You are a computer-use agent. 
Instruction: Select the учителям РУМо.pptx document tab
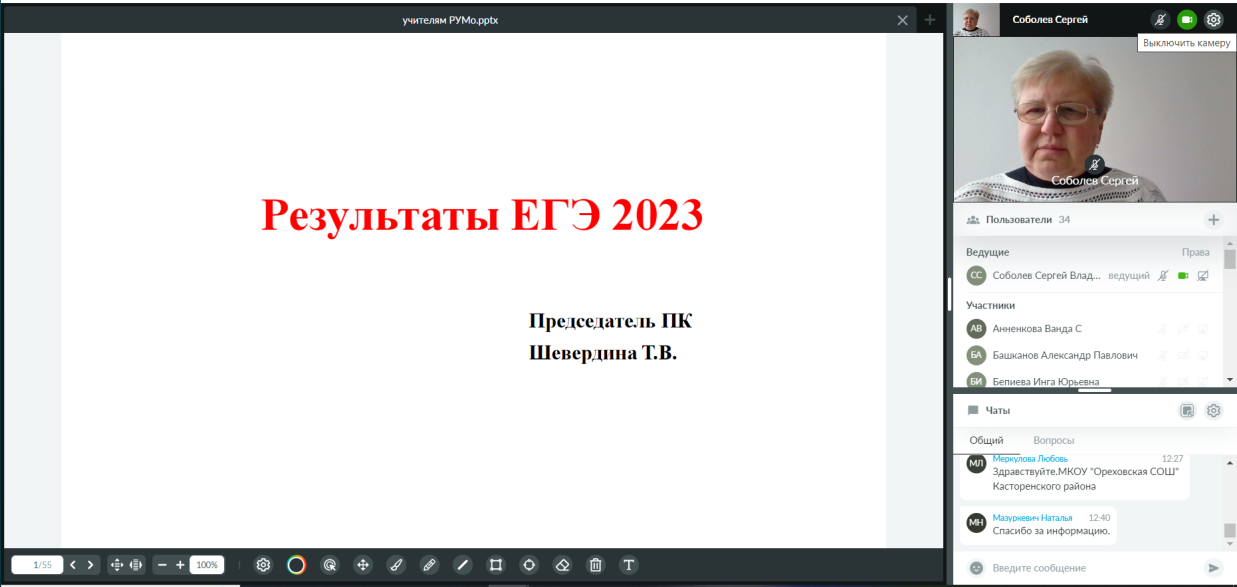click(x=450, y=20)
